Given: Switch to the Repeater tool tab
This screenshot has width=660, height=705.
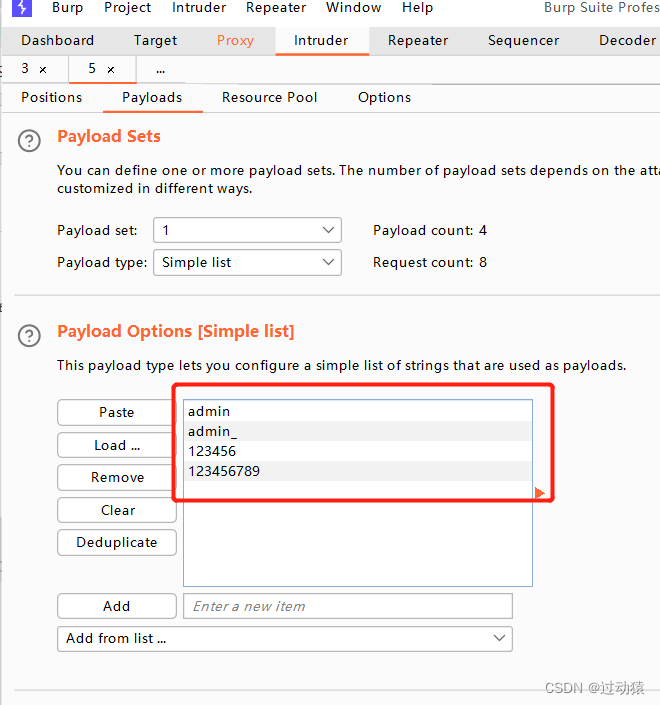Looking at the screenshot, I should pos(418,40).
